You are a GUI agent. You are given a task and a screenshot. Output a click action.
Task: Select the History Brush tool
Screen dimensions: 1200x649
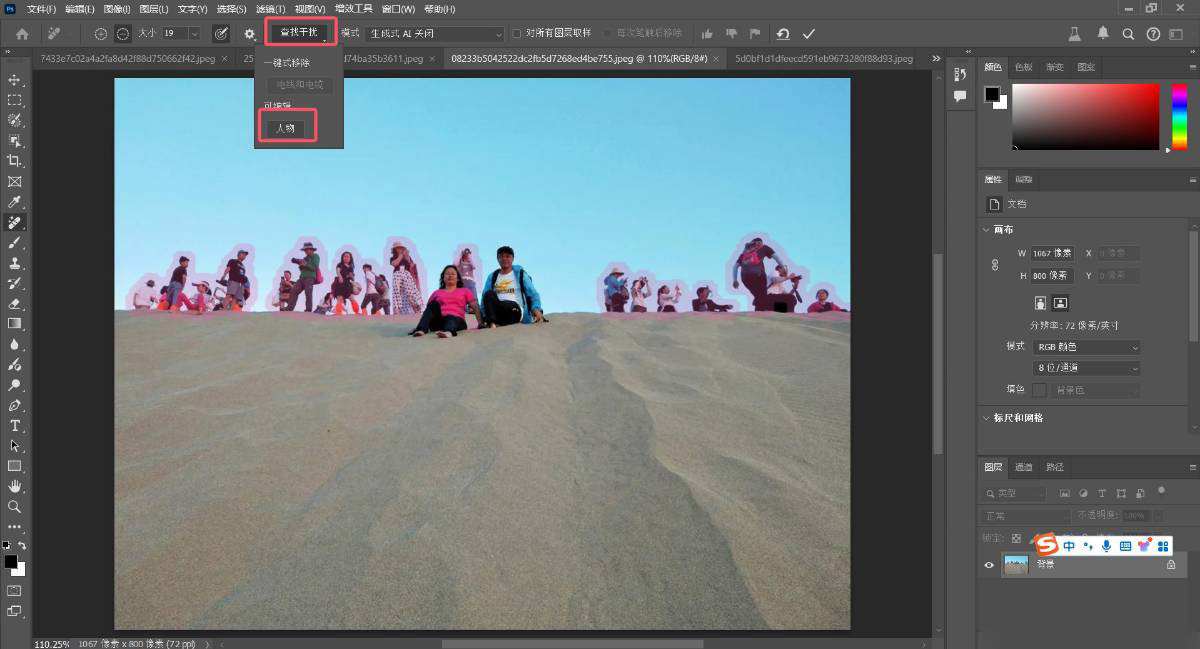(14, 284)
